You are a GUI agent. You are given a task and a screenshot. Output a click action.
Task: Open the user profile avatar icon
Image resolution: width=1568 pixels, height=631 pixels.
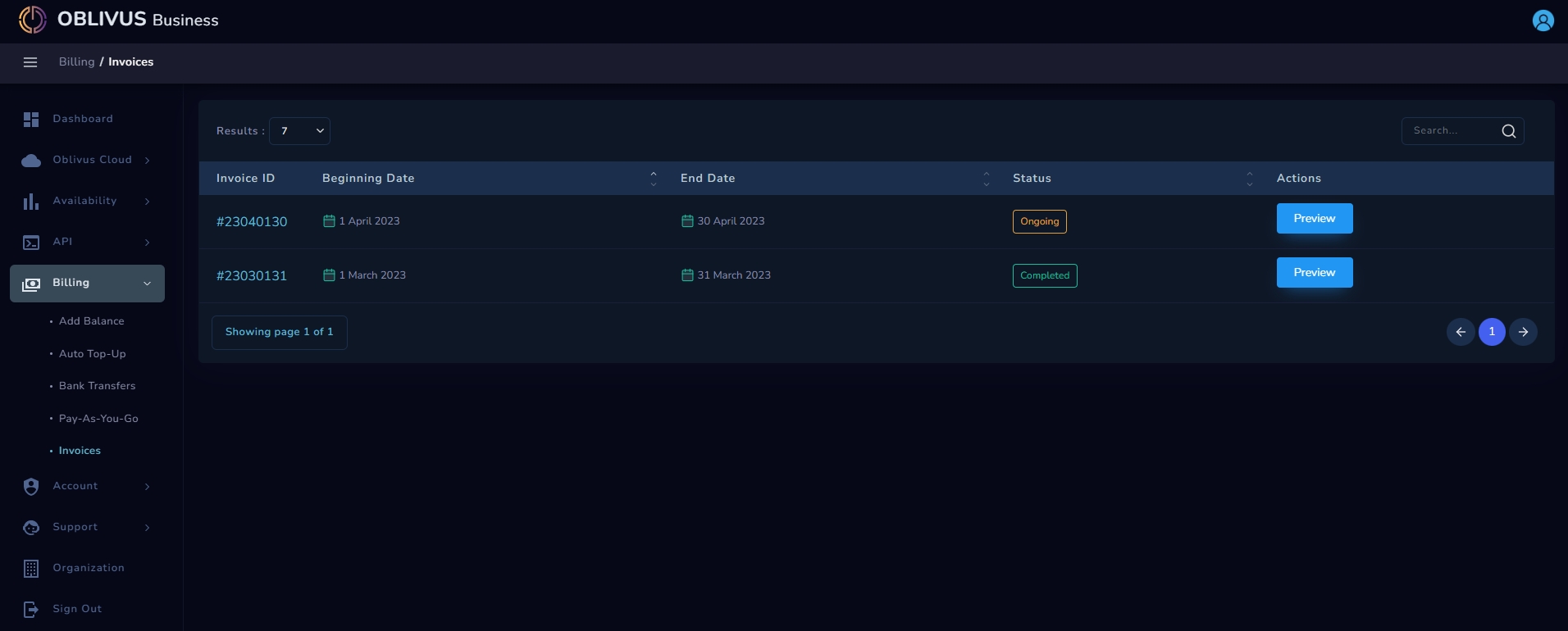click(1543, 20)
